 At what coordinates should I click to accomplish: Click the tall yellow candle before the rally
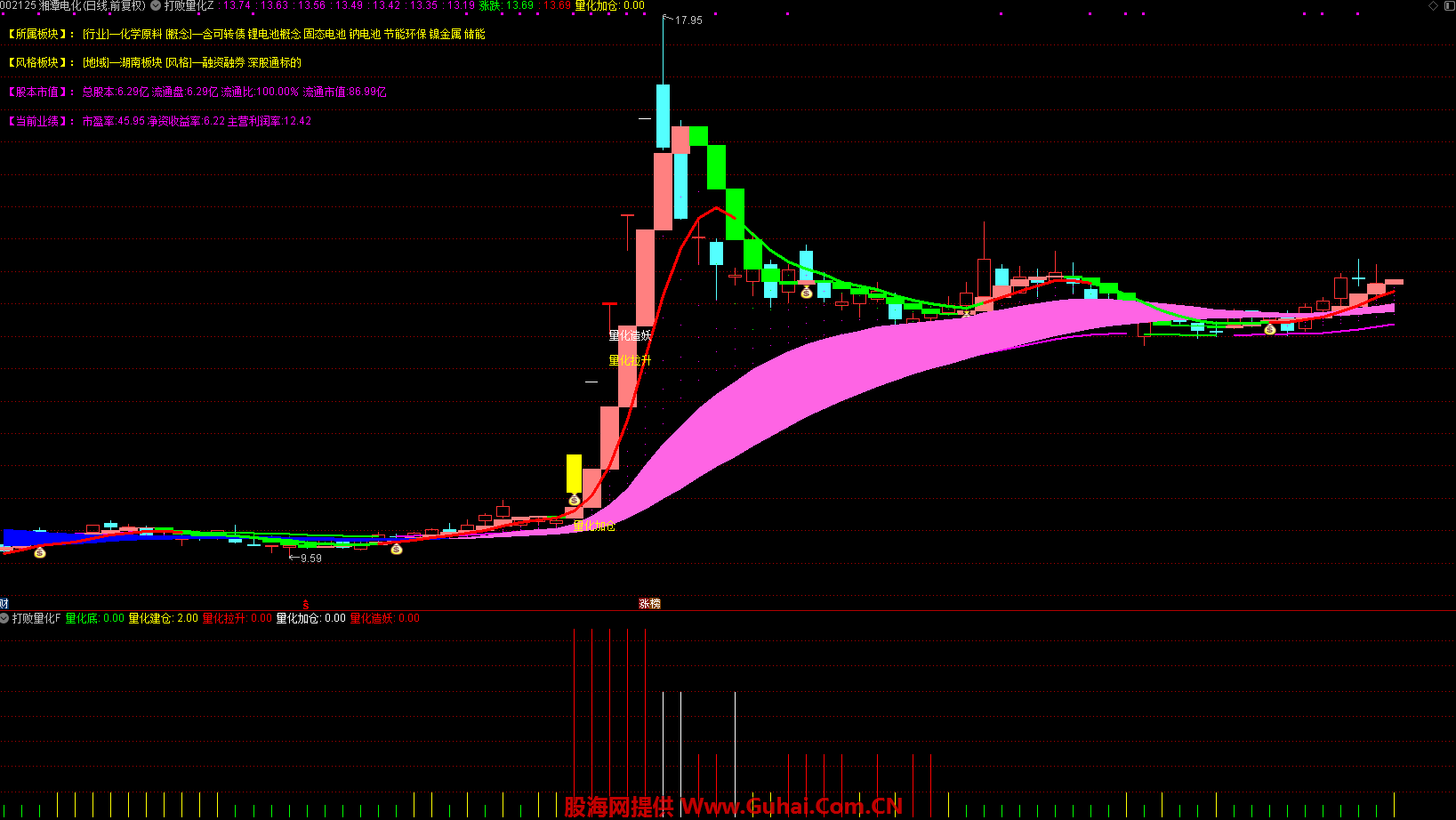click(x=575, y=473)
